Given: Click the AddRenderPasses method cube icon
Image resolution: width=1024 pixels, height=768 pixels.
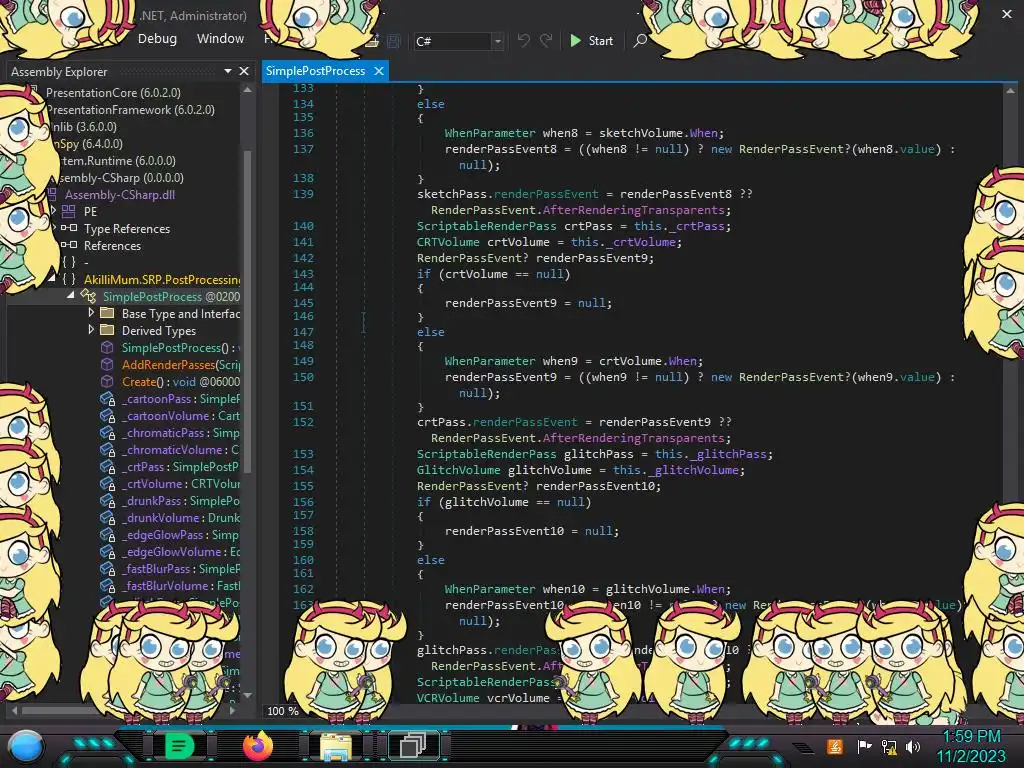Looking at the screenshot, I should [107, 364].
